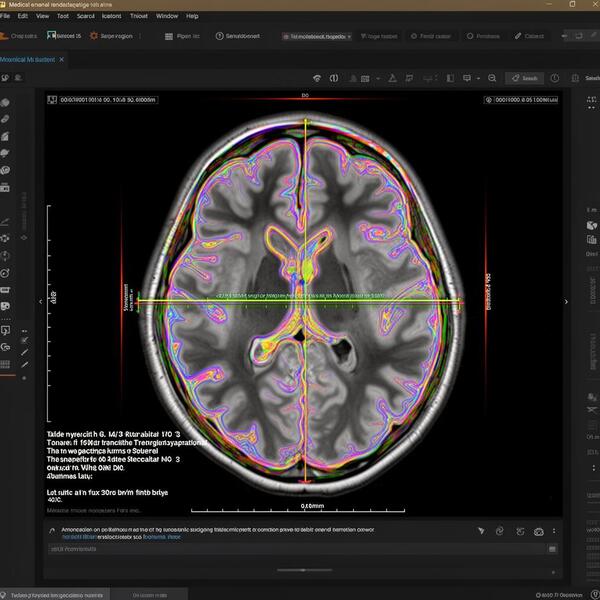Click the status indicator at bottom right corner

(595, 595)
